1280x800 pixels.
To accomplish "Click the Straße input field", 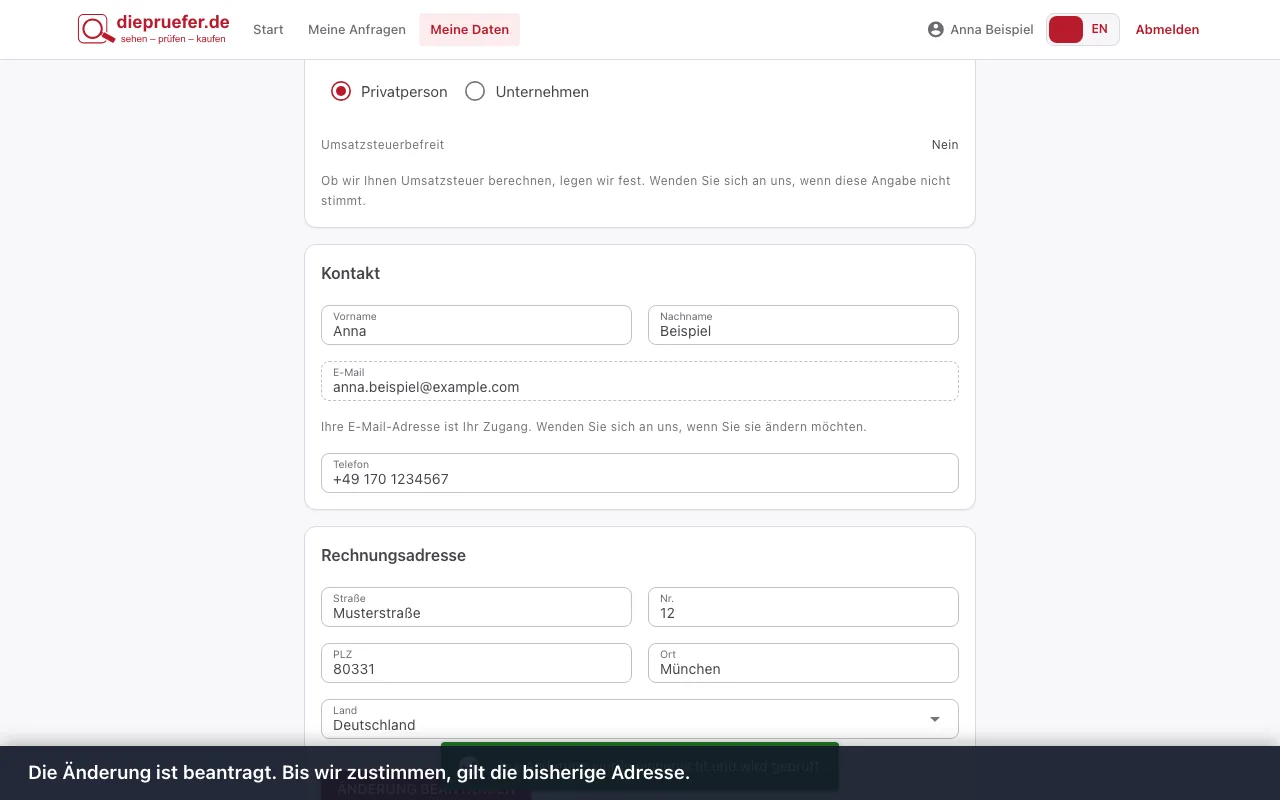I will pos(476,607).
